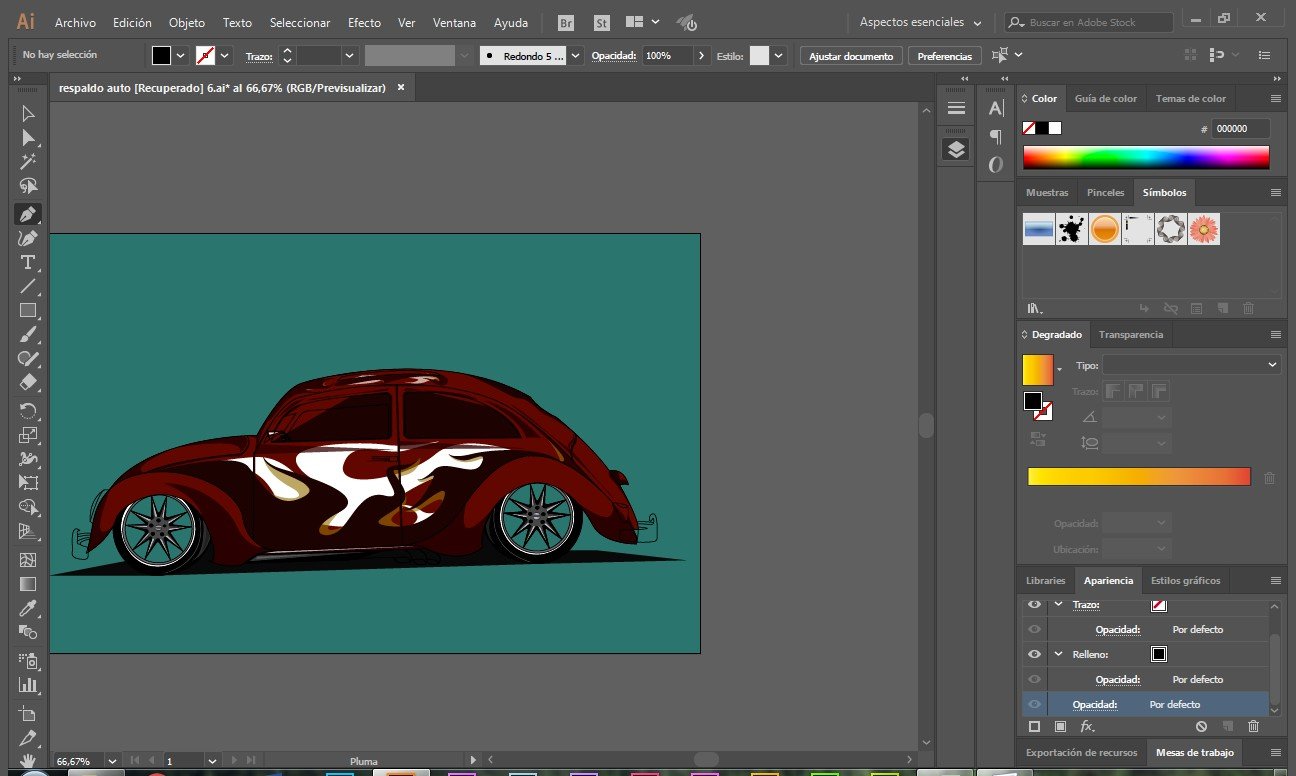
Task: Select the Type tool
Action: tap(28, 263)
